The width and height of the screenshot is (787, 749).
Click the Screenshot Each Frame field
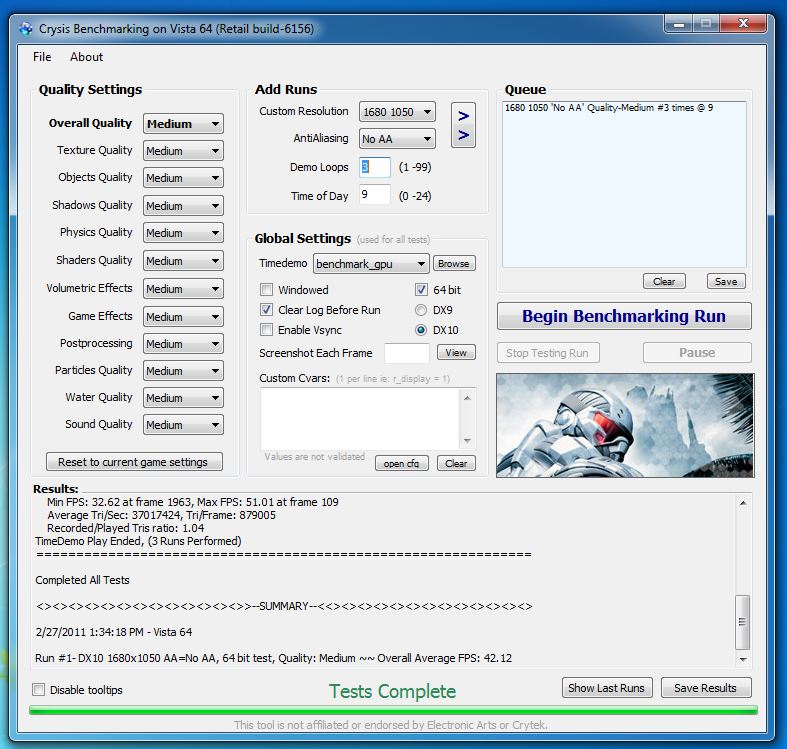[x=407, y=353]
